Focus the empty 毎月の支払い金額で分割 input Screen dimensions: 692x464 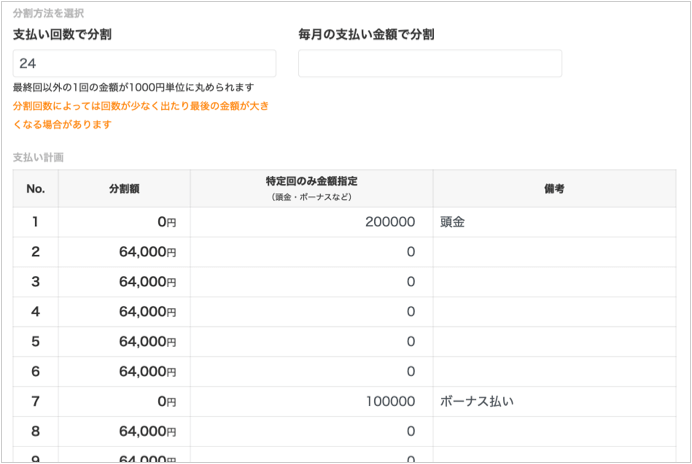click(429, 64)
